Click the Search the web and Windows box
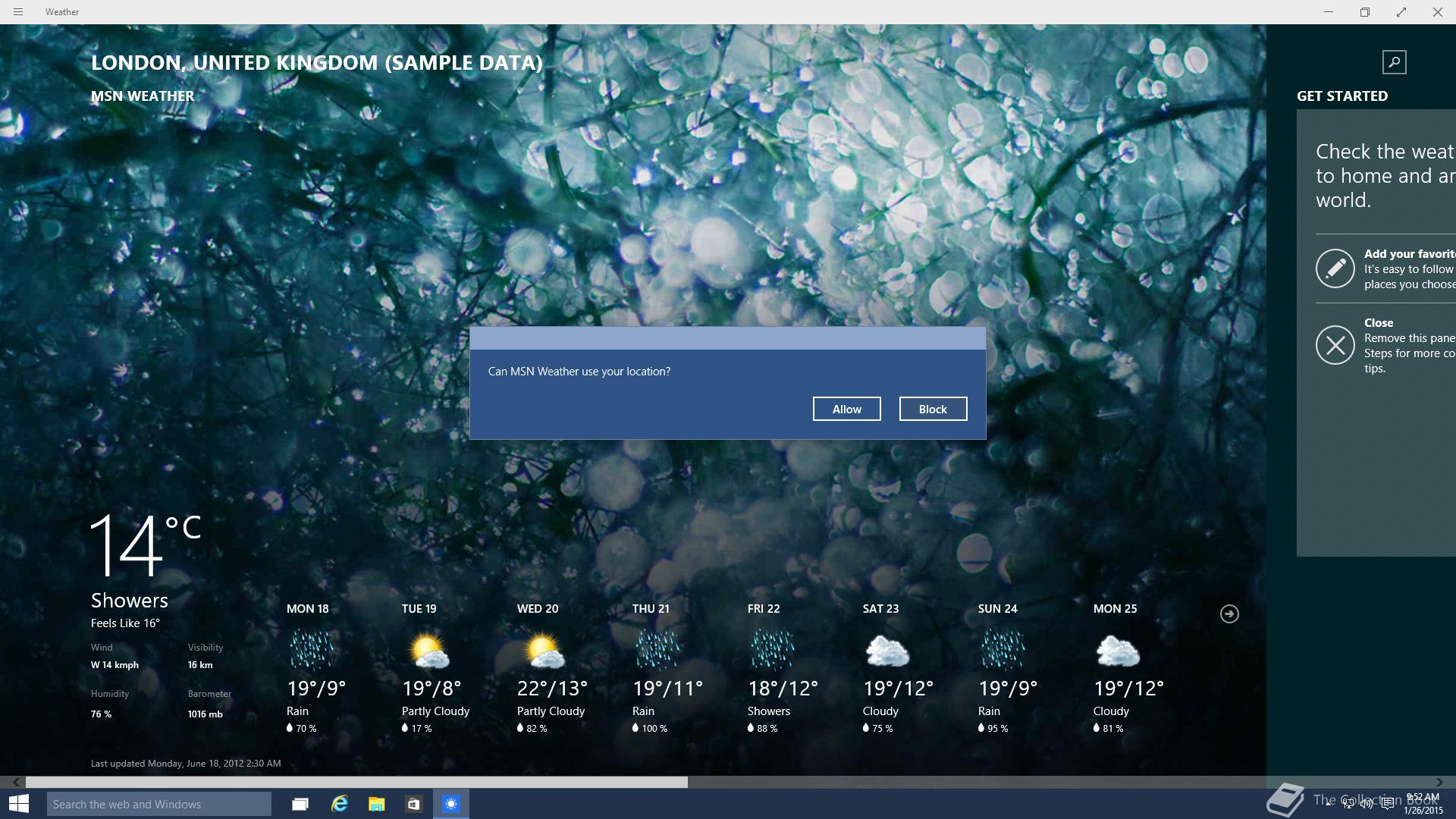Viewport: 1456px width, 819px height. 159,804
